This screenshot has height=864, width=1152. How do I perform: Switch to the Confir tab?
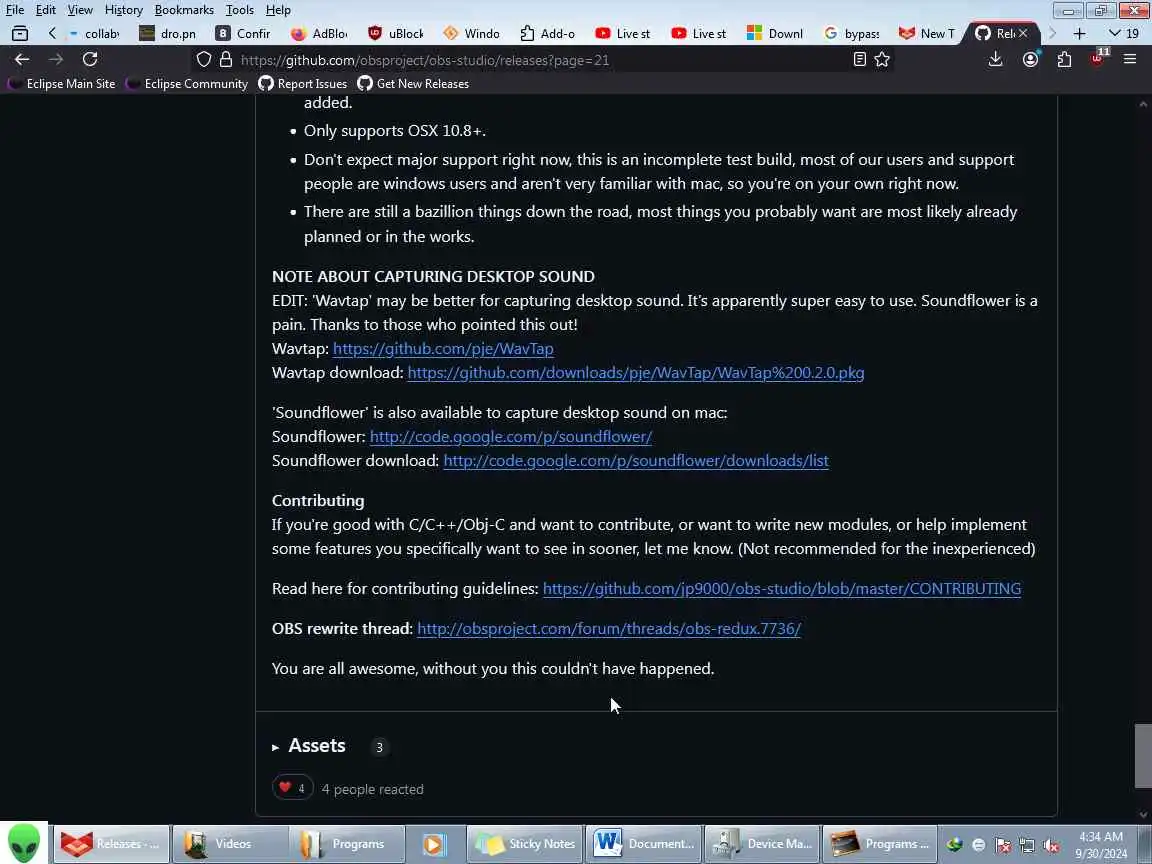click(245, 34)
